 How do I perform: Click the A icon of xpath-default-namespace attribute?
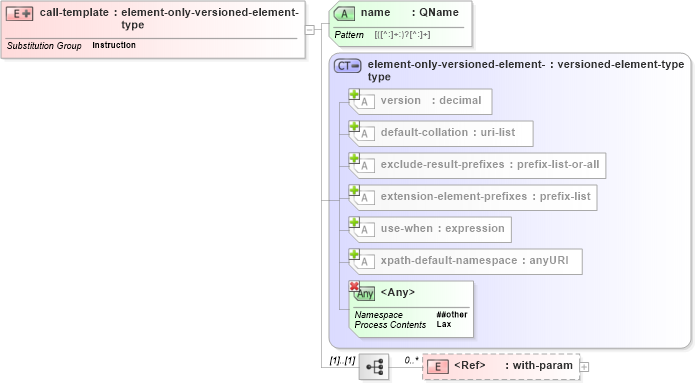[364, 261]
